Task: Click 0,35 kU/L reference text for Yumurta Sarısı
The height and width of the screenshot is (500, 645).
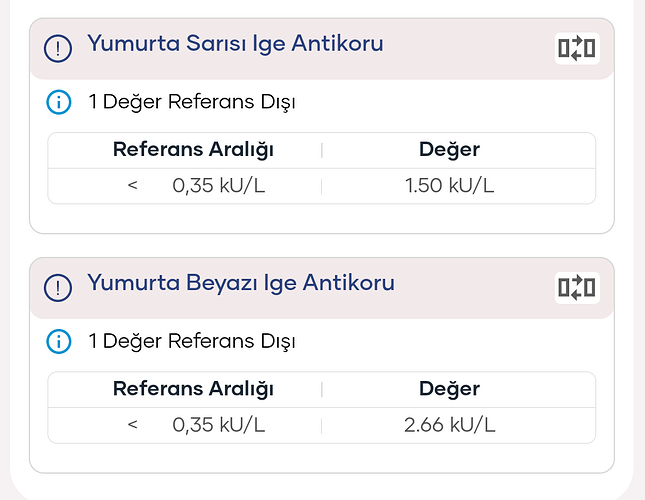Action: coord(218,186)
